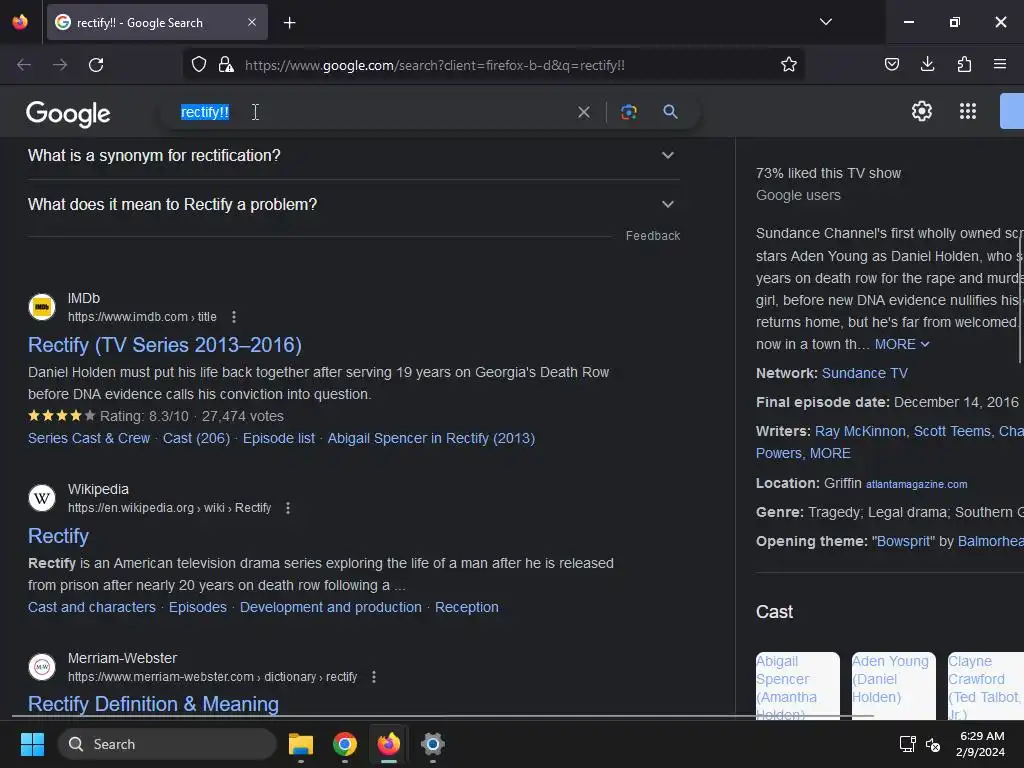Open Abigail Spencer cast card
The width and height of the screenshot is (1024, 768).
(x=798, y=686)
